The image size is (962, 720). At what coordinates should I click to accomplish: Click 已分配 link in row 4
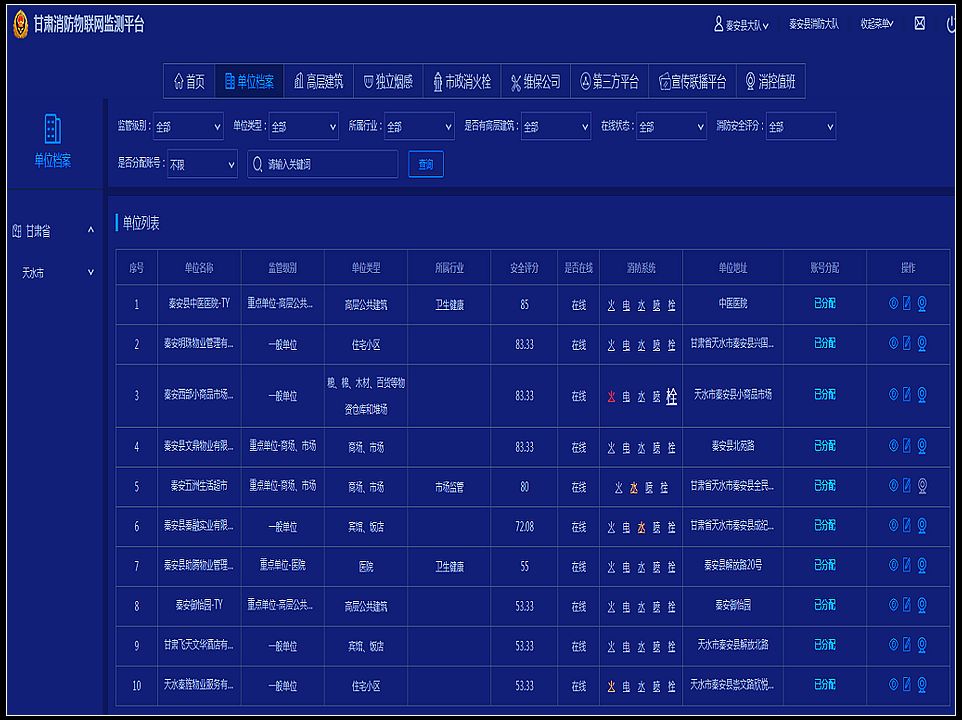coord(825,447)
